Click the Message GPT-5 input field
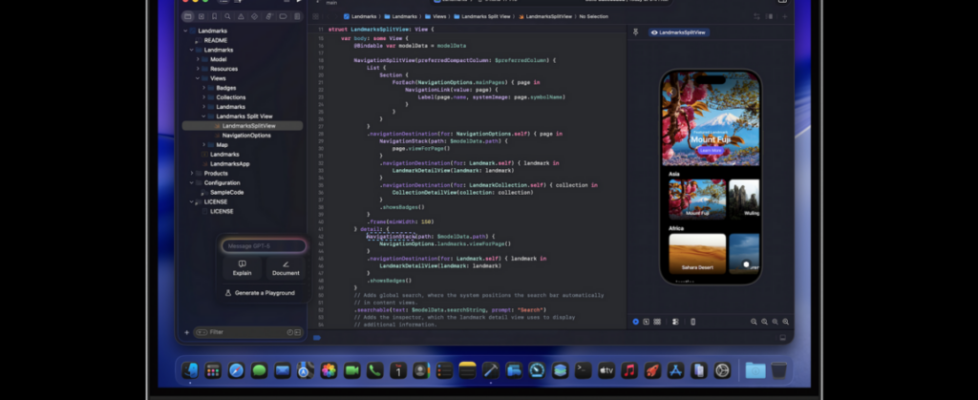This screenshot has width=978, height=400. click(x=263, y=246)
